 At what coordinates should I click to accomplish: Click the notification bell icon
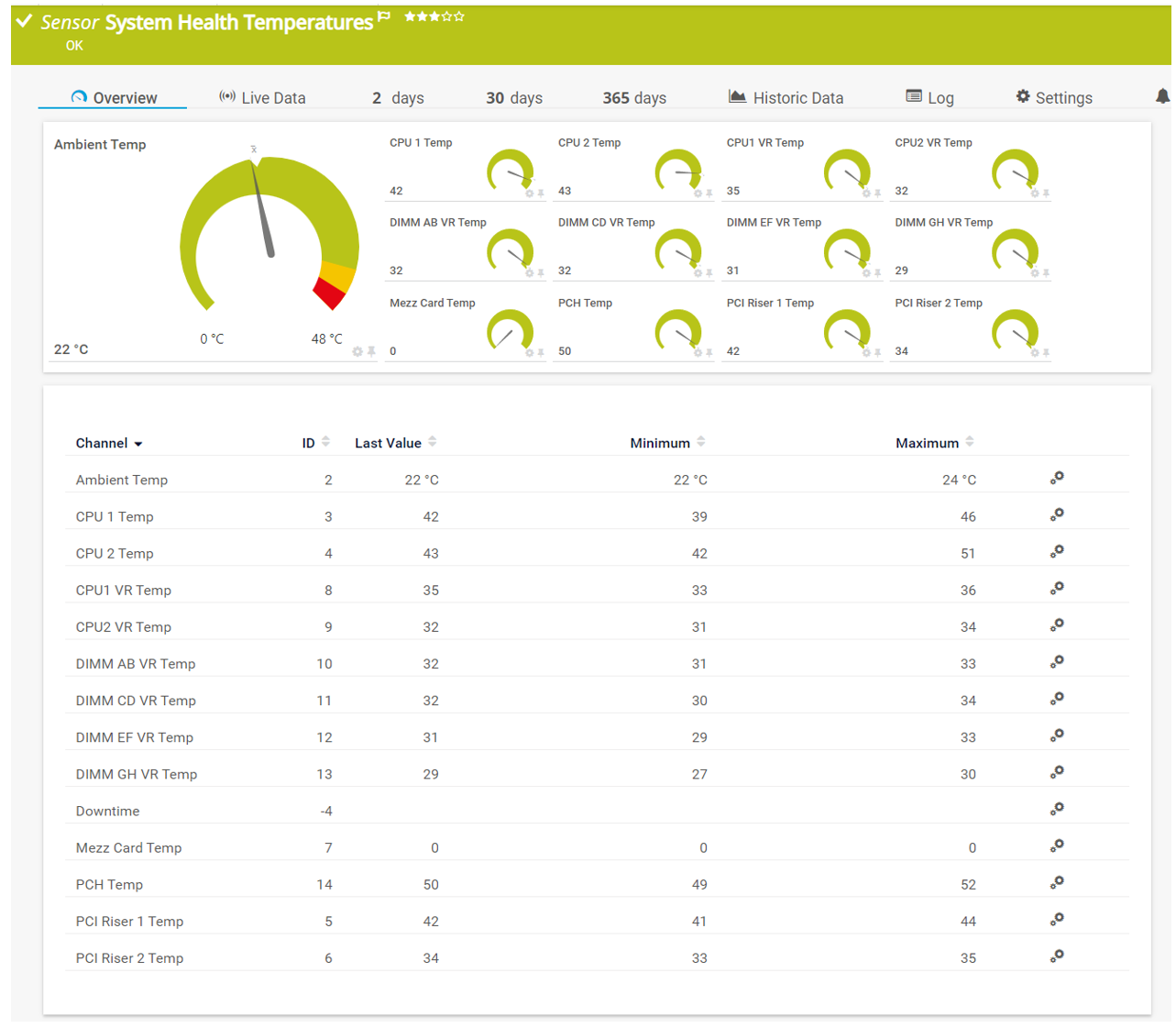(x=1161, y=96)
